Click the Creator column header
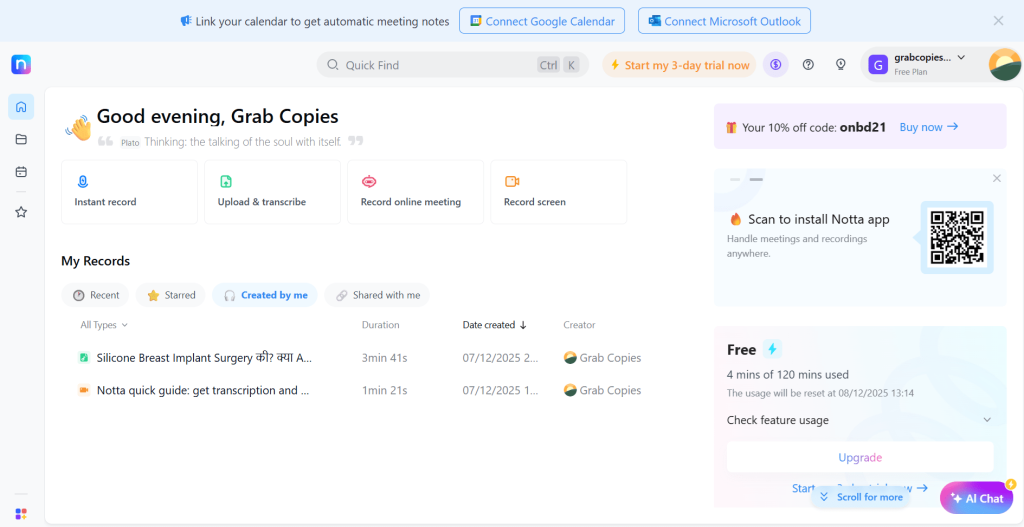The height and width of the screenshot is (527, 1024). [579, 325]
